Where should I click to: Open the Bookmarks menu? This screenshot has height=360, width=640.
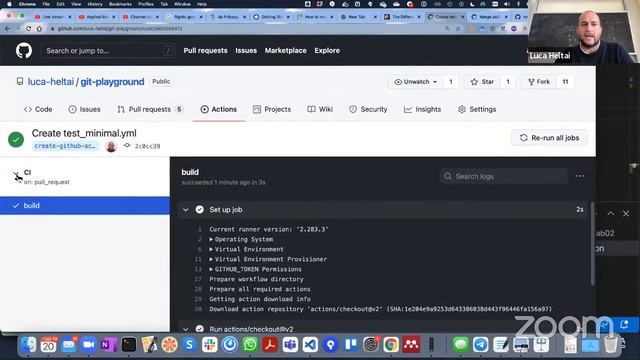coord(120,4)
